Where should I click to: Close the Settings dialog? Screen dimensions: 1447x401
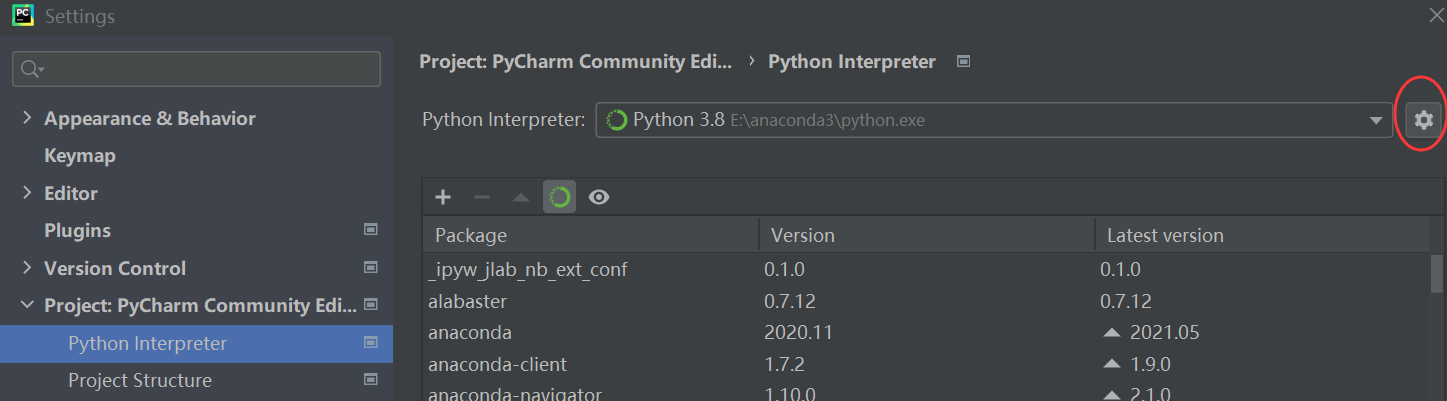1436,14
